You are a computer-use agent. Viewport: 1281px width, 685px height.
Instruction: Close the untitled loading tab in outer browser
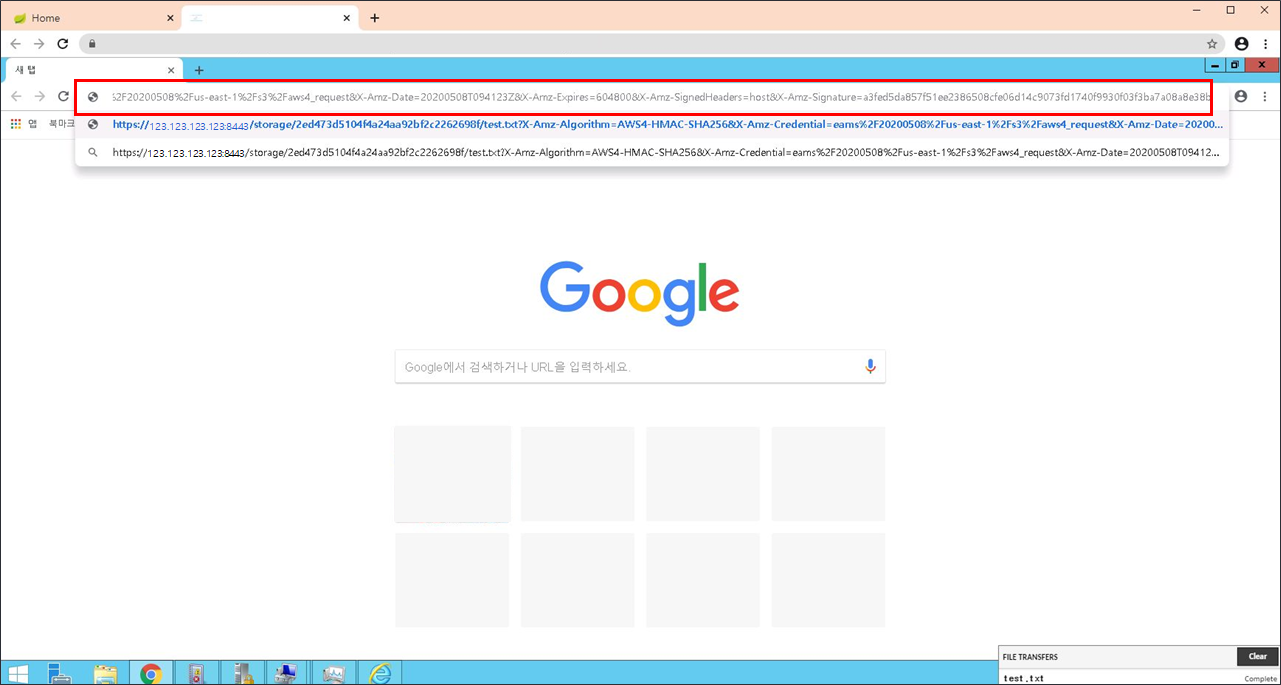(347, 18)
